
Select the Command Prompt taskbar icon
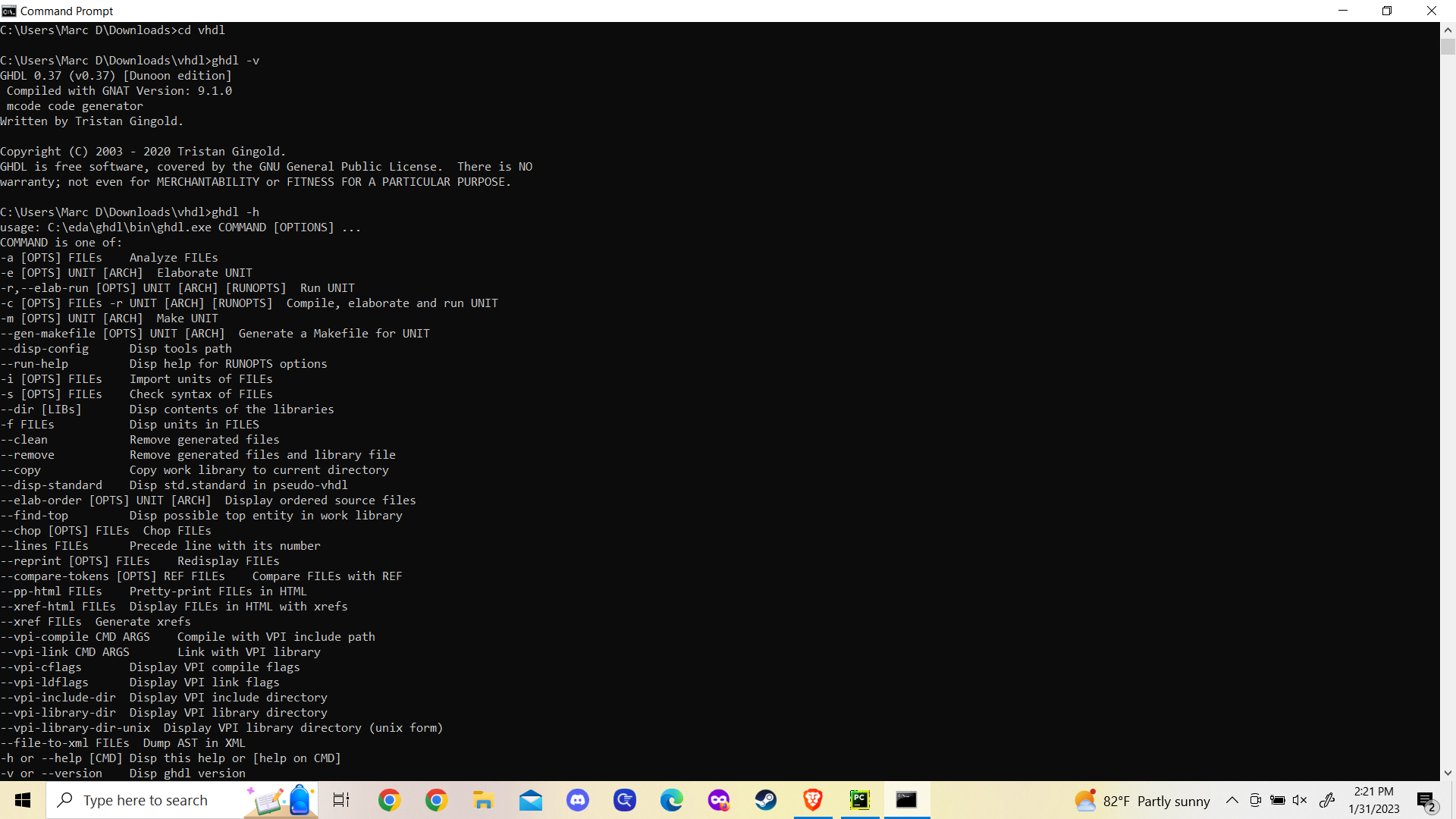[907, 800]
